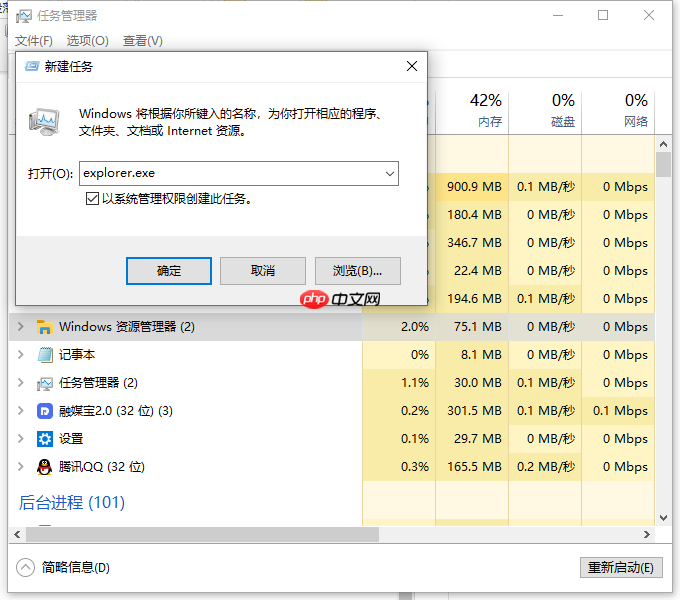Screen dimensions: 680x600
Task: Select the 设置 row name
Action: tap(71, 439)
